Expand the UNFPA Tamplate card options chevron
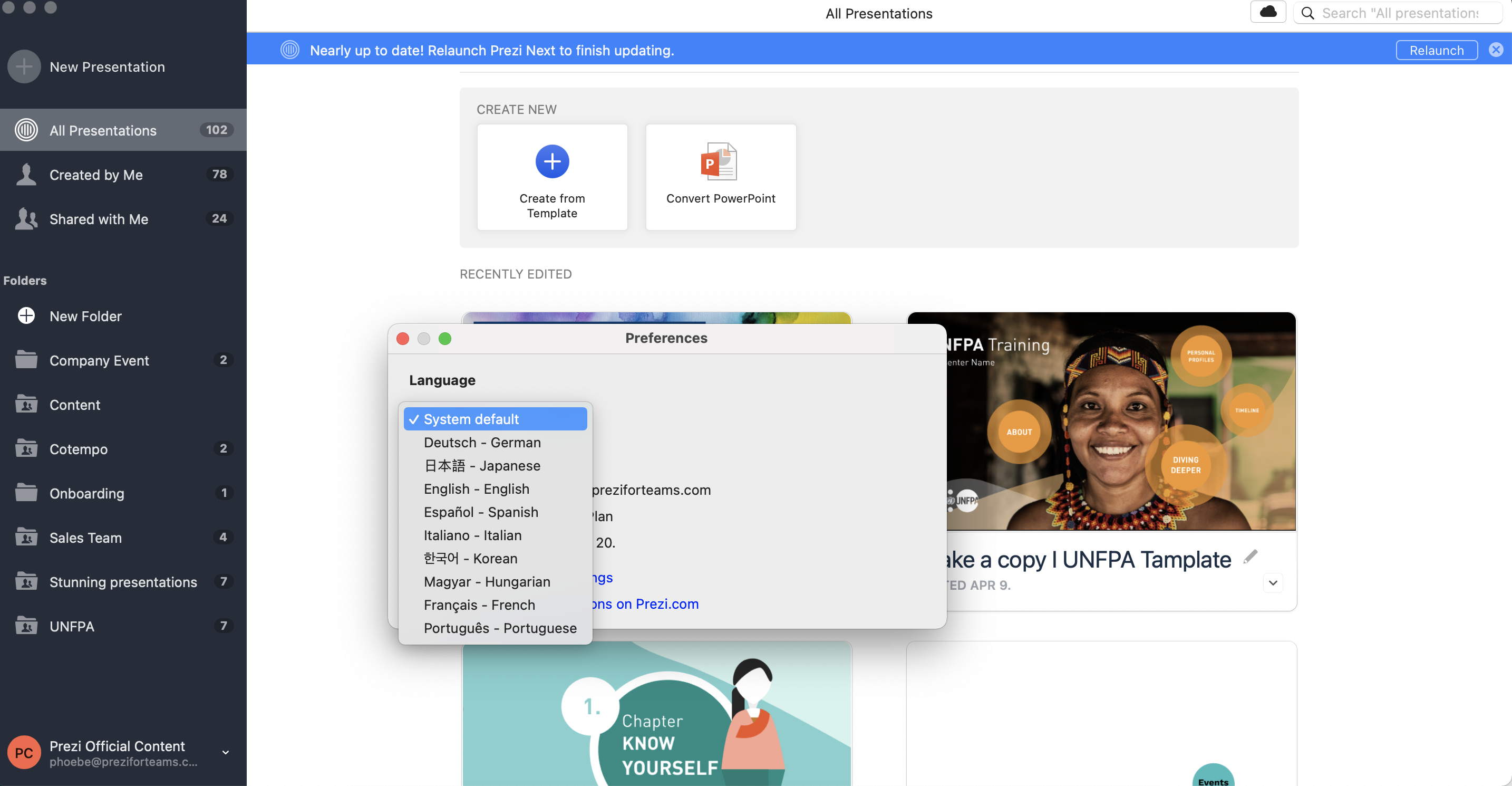Viewport: 1512px width, 786px height. (1273, 583)
